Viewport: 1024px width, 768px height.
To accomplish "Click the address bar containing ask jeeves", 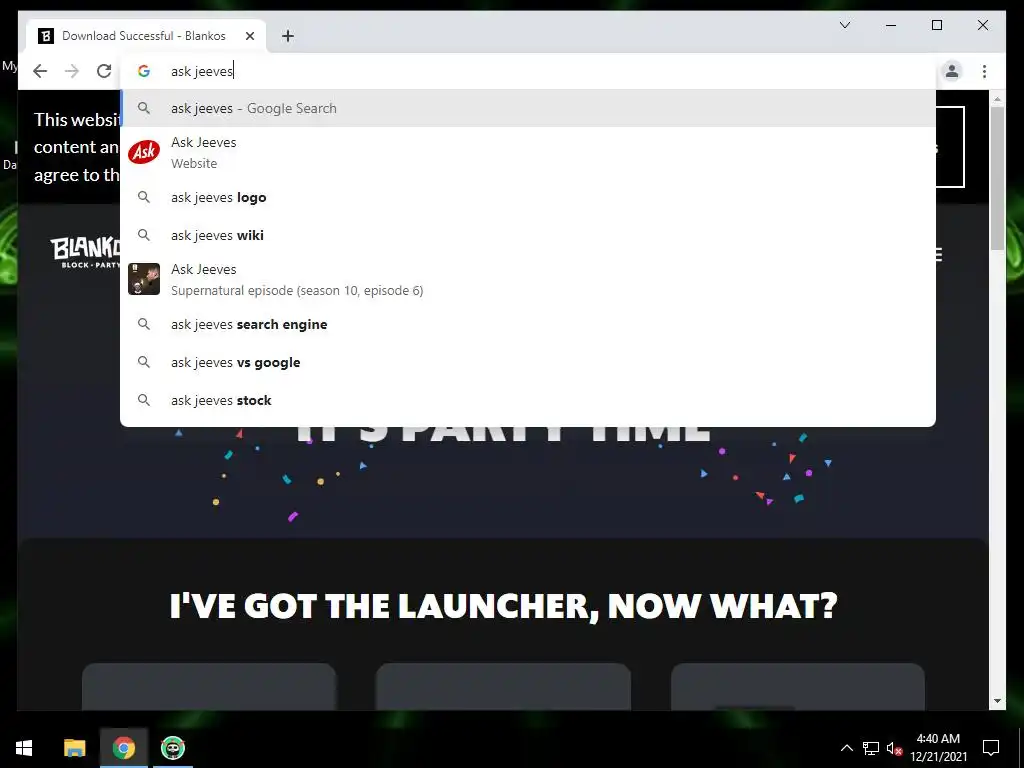I will pos(528,71).
